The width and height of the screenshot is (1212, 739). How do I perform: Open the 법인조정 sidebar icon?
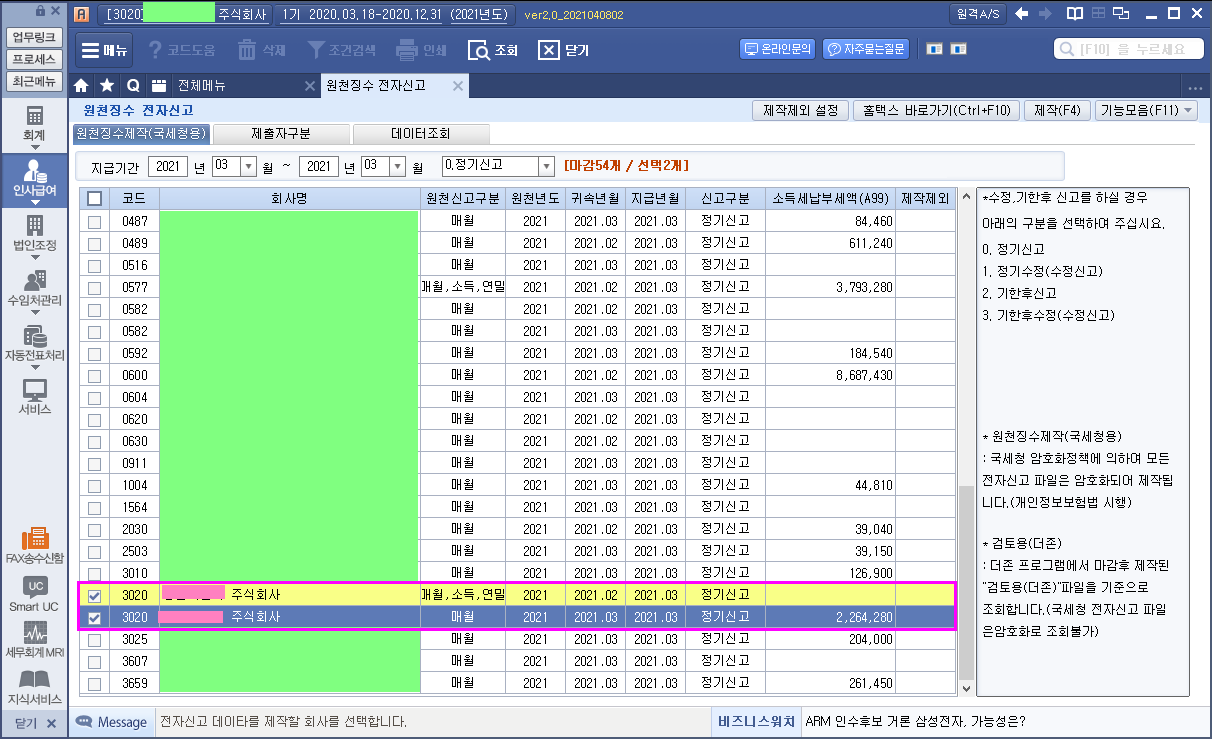[x=35, y=232]
